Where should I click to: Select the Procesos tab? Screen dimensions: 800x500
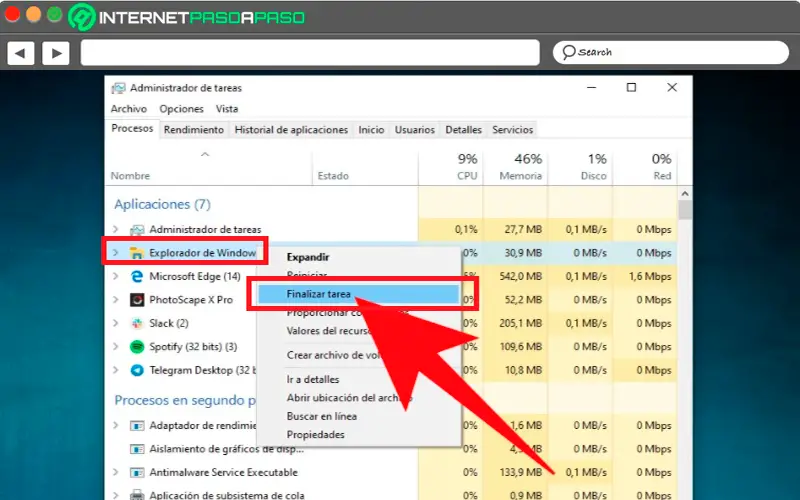point(132,129)
